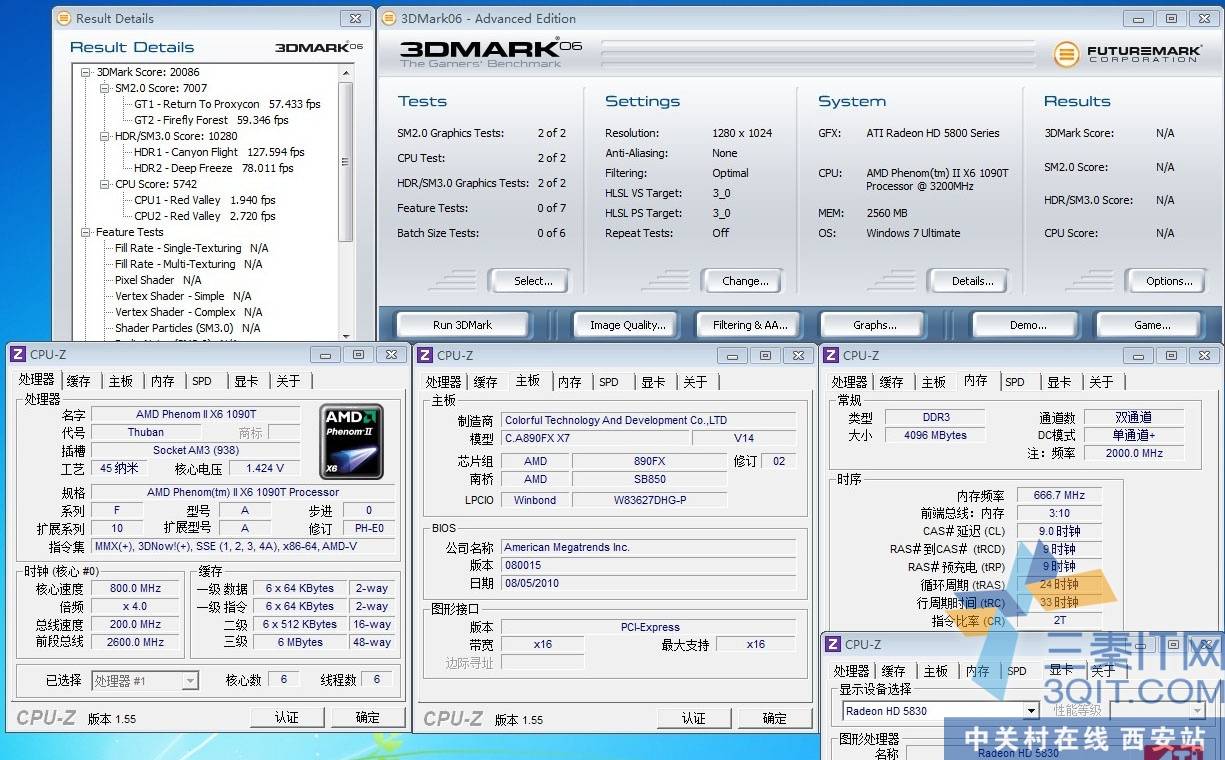Open Image Quality... tool

(627, 325)
